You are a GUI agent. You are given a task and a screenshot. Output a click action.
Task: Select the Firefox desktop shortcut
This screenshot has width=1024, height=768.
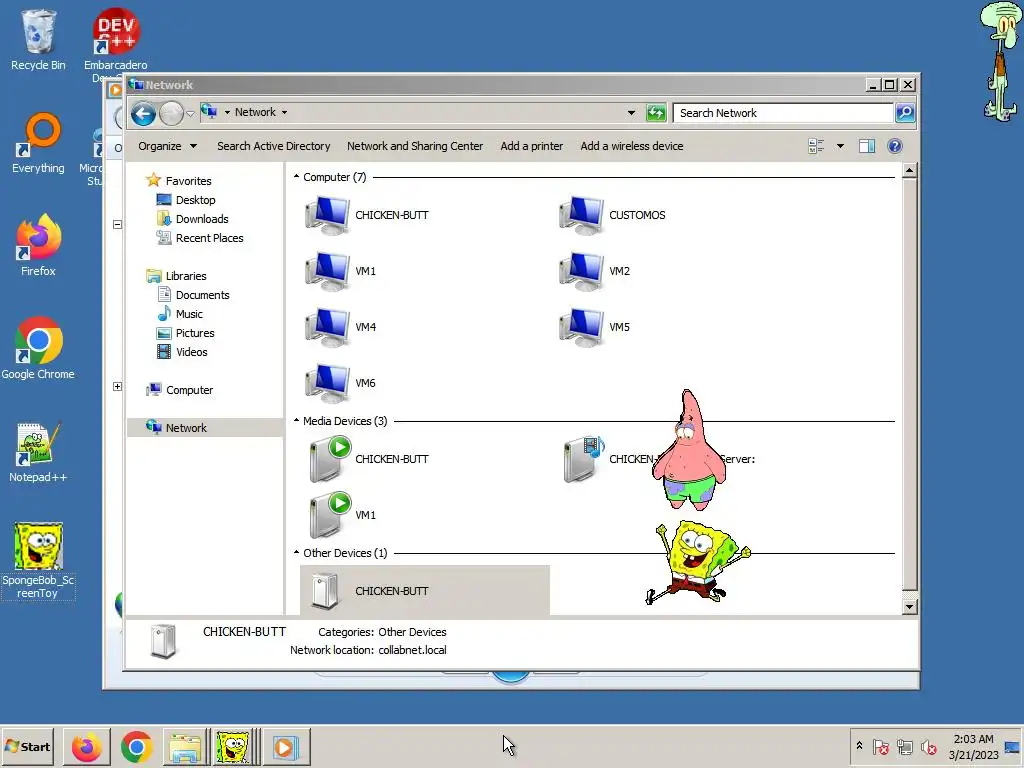click(38, 246)
